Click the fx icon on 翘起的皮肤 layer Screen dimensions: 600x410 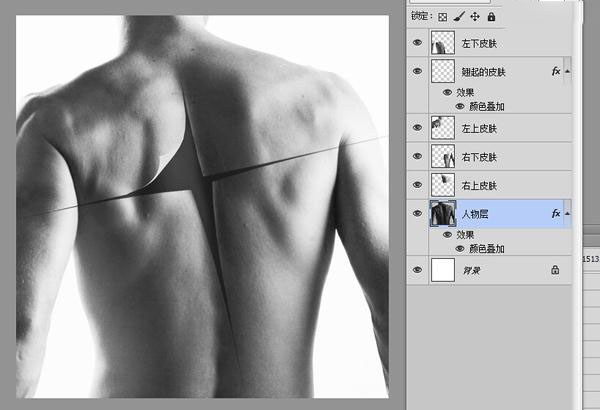[555, 72]
